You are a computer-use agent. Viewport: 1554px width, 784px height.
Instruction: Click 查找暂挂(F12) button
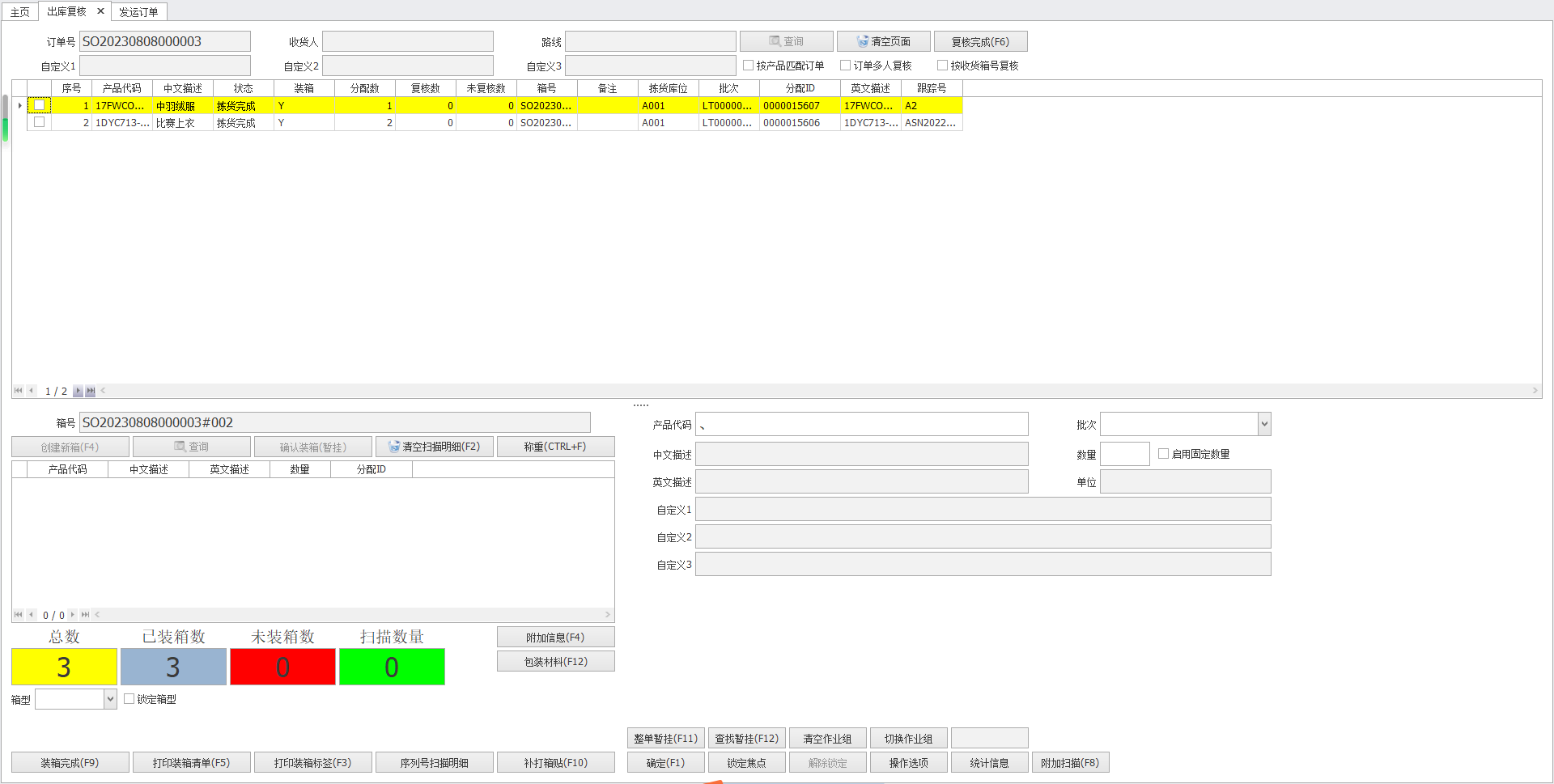pos(747,739)
